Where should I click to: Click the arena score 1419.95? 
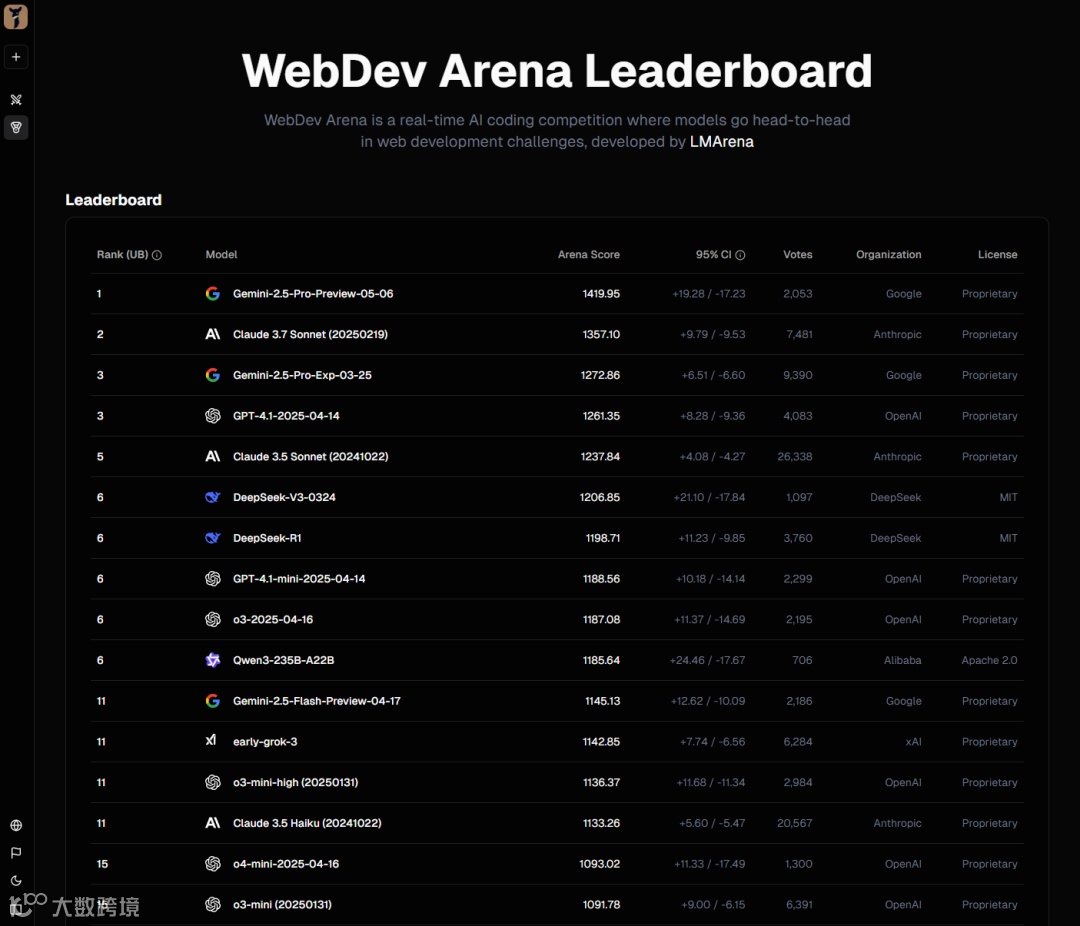pyautogui.click(x=601, y=294)
